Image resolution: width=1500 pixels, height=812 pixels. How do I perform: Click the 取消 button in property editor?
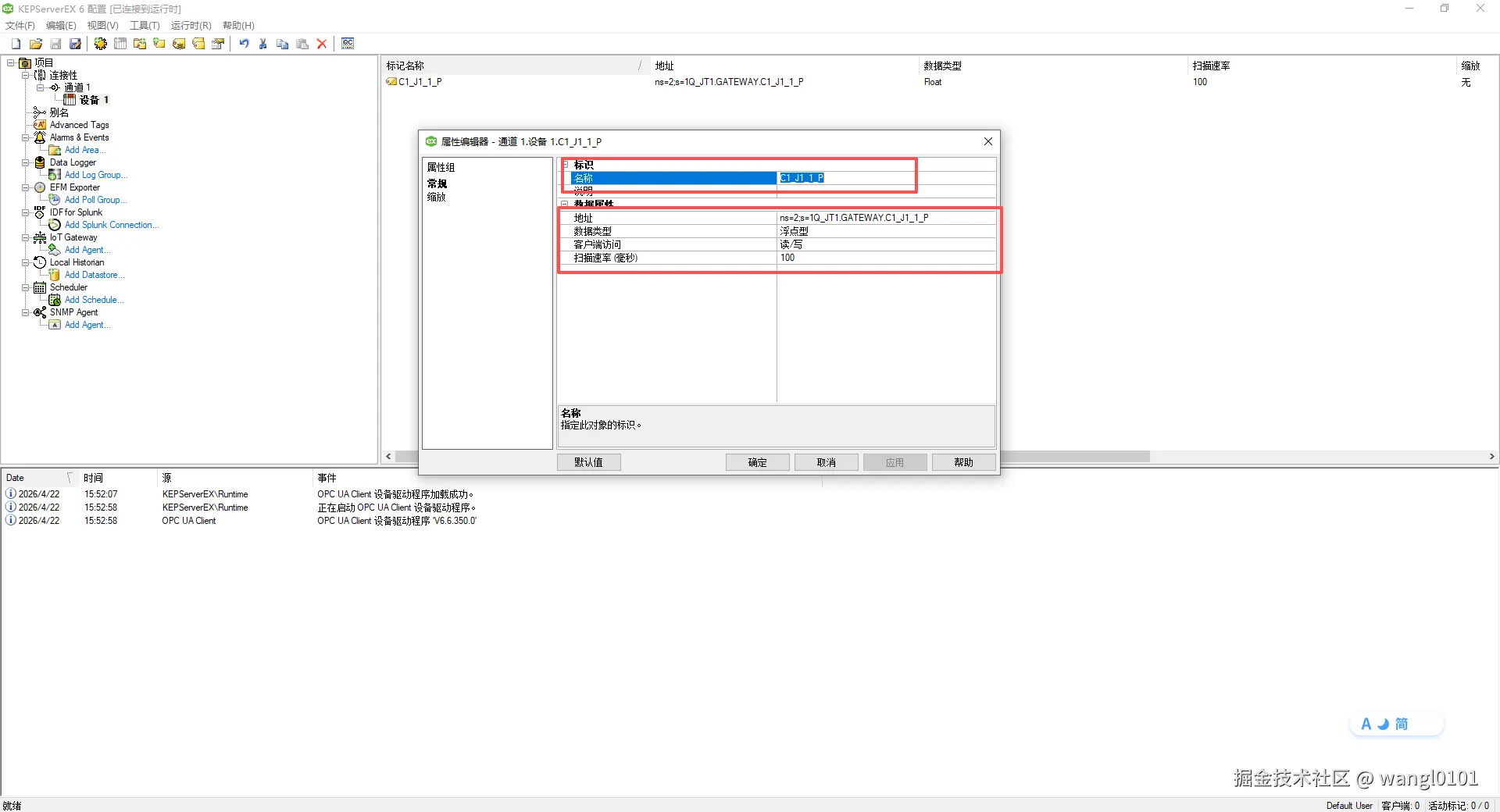coord(826,462)
